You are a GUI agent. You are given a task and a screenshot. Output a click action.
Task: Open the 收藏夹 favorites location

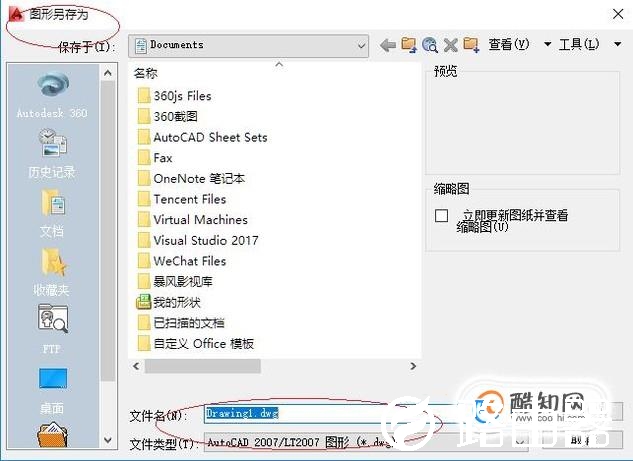(52, 272)
